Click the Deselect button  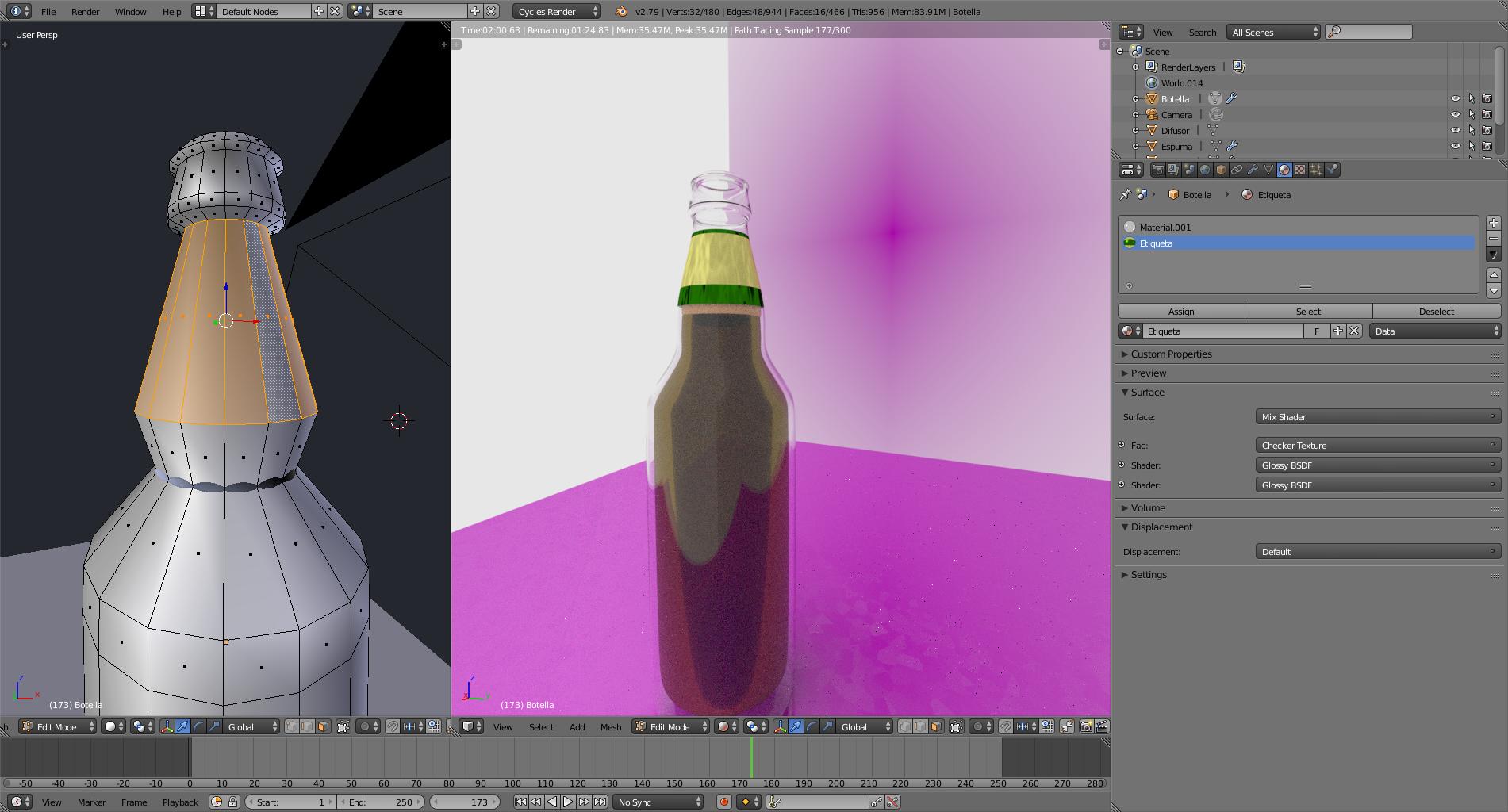click(x=1437, y=312)
